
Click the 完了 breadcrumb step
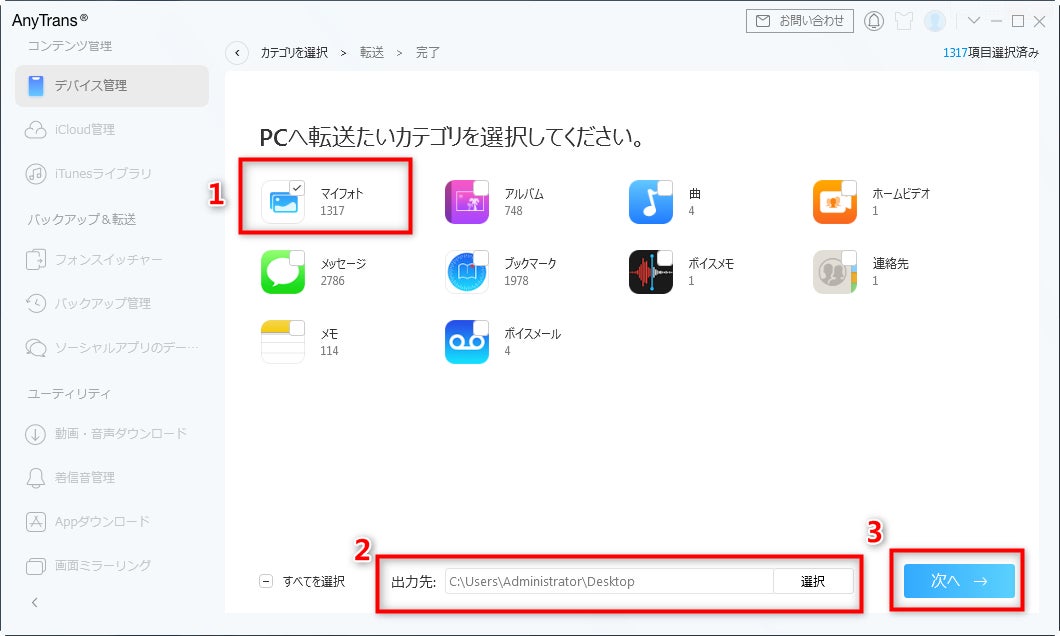pyautogui.click(x=428, y=53)
